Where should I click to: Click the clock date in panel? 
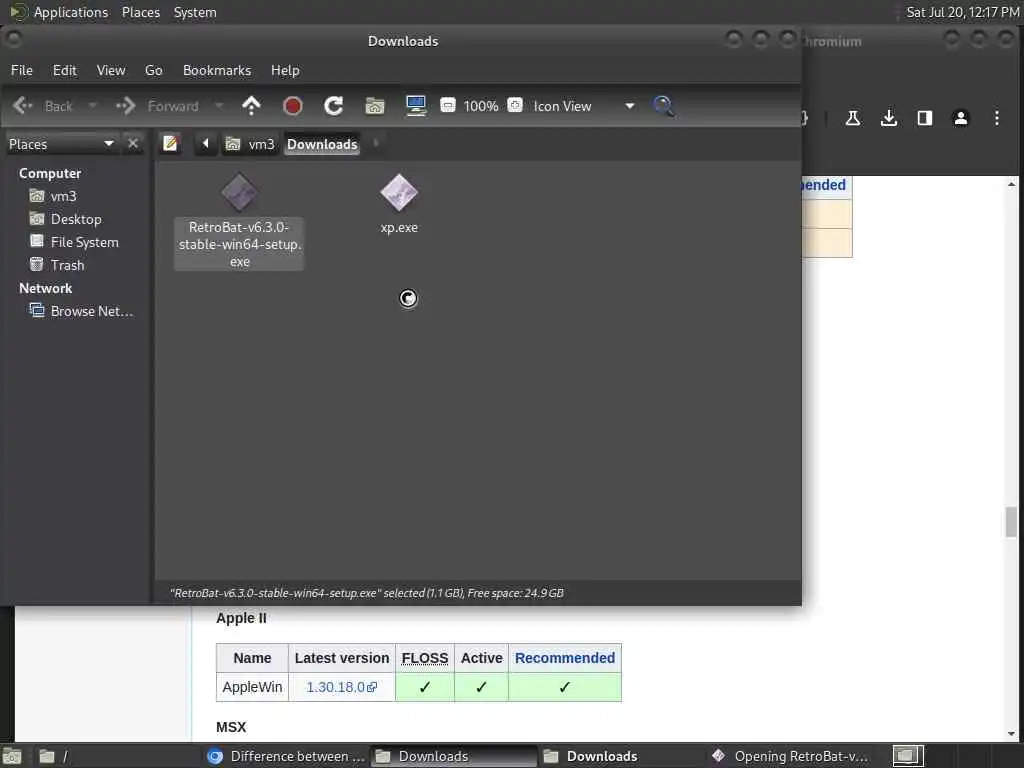click(963, 12)
